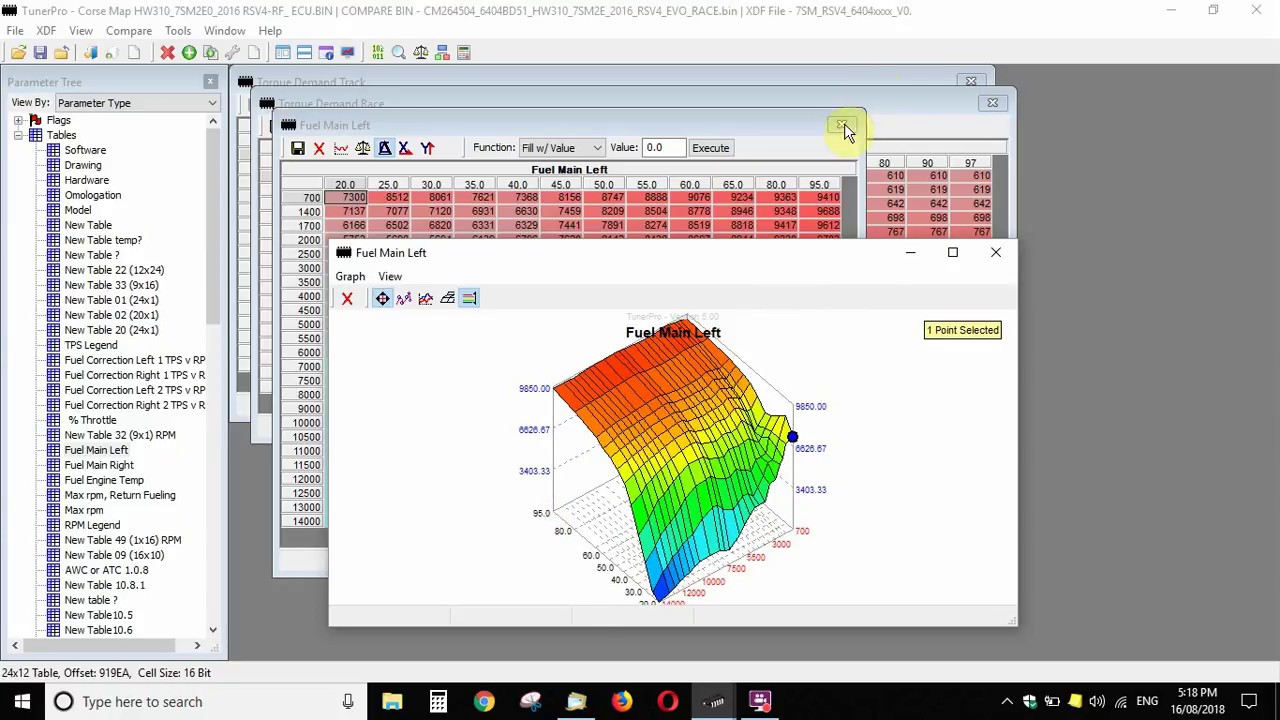Click the binary 10/011 icon in main toolbar
This screenshot has width=1280, height=720.
[377, 52]
